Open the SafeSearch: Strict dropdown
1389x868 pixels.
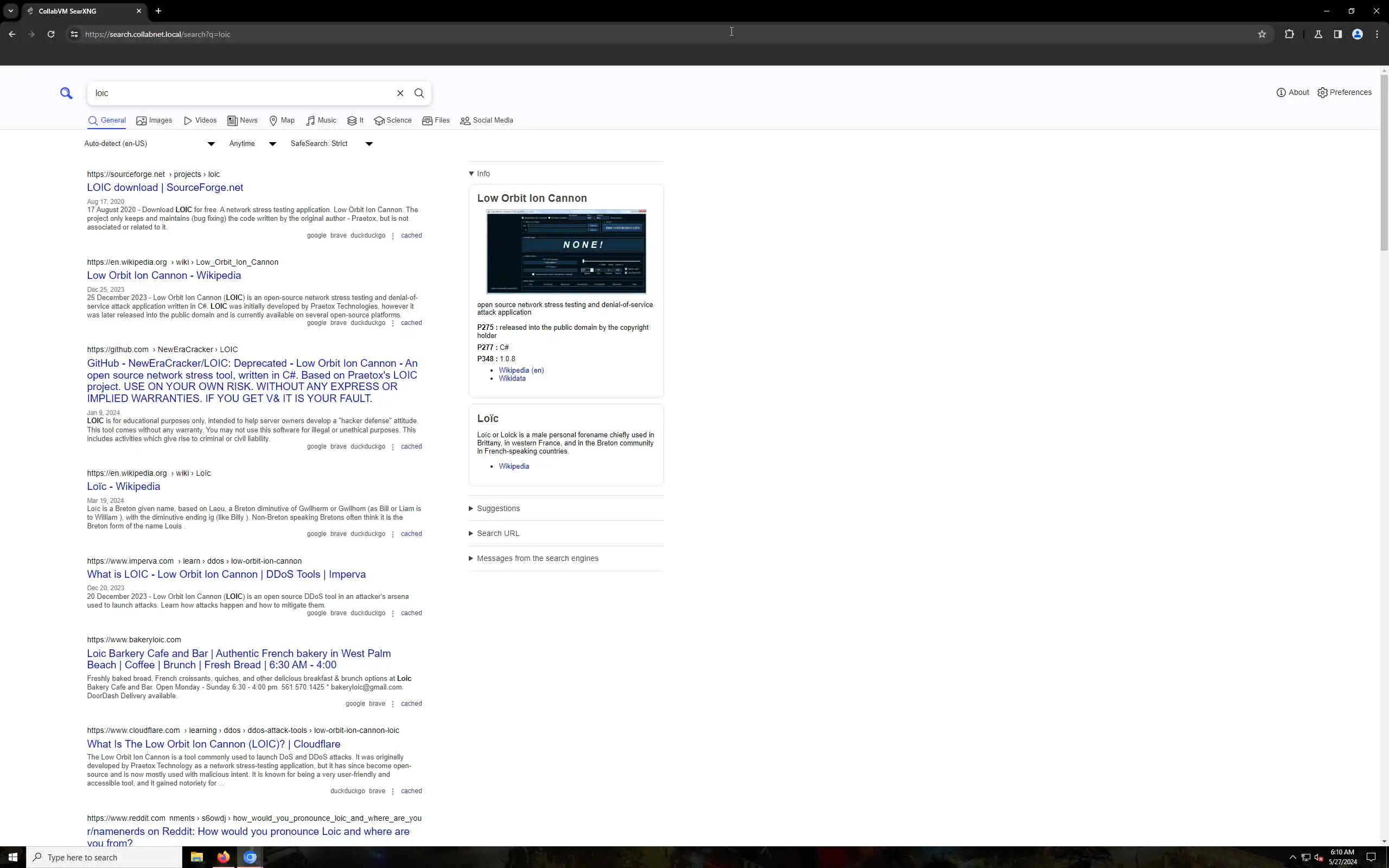point(331,144)
